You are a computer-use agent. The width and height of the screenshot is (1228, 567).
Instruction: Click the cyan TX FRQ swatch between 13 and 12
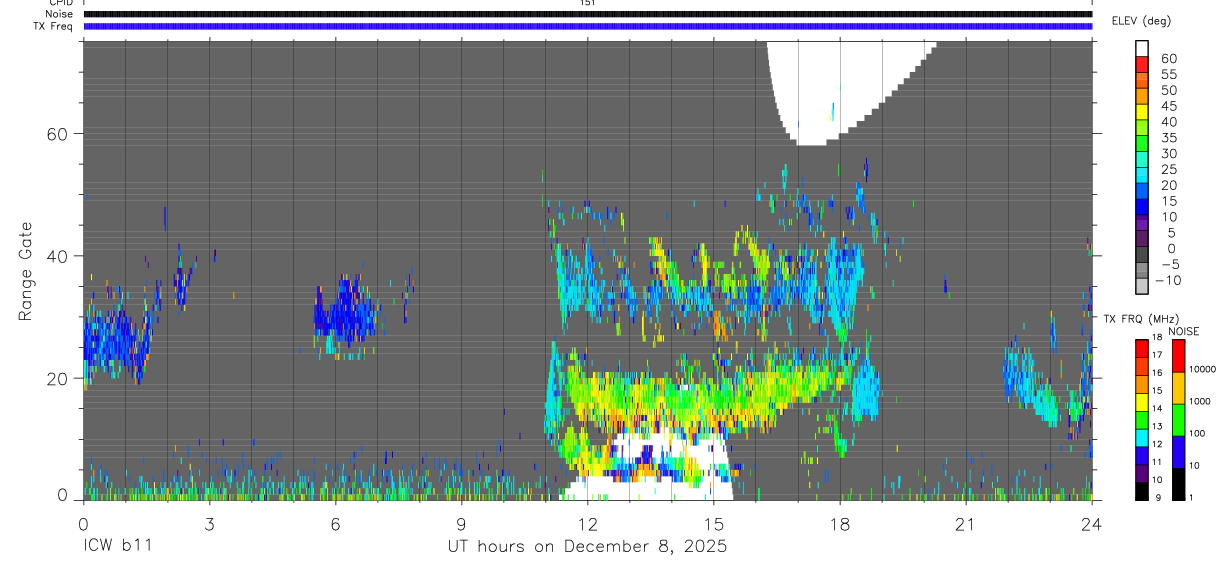click(x=1142, y=437)
